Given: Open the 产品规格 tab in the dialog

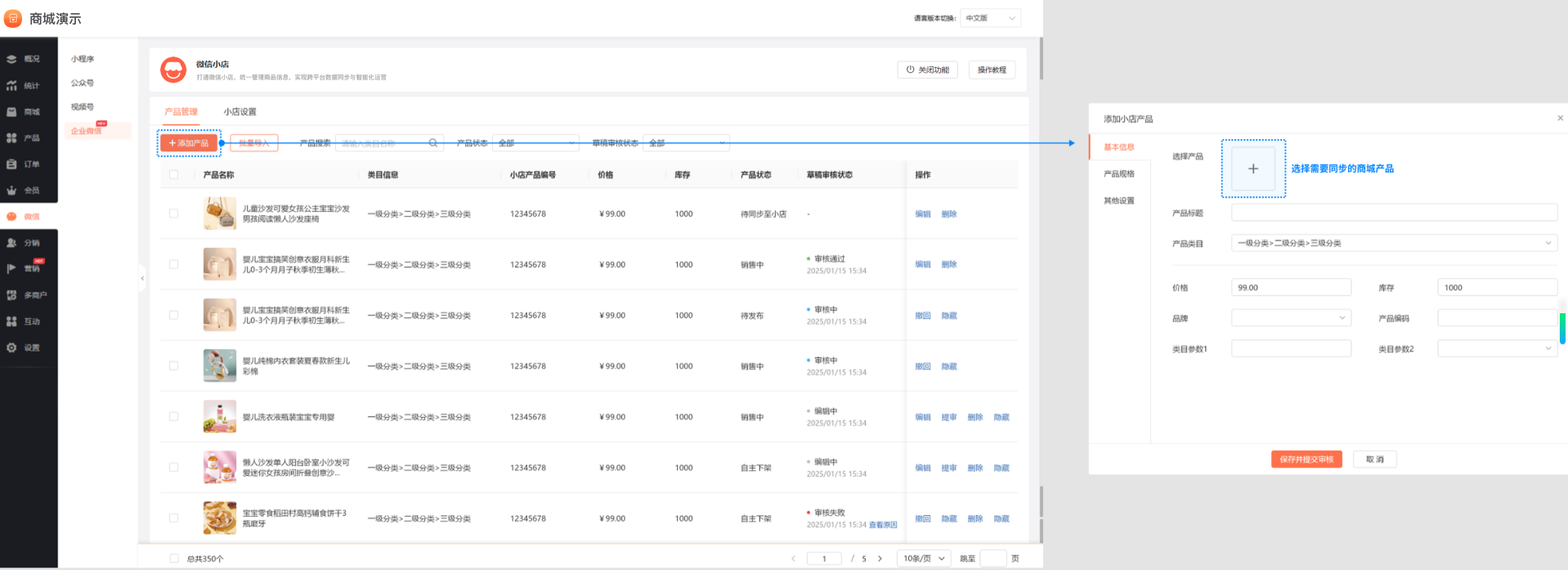Looking at the screenshot, I should 1119,174.
